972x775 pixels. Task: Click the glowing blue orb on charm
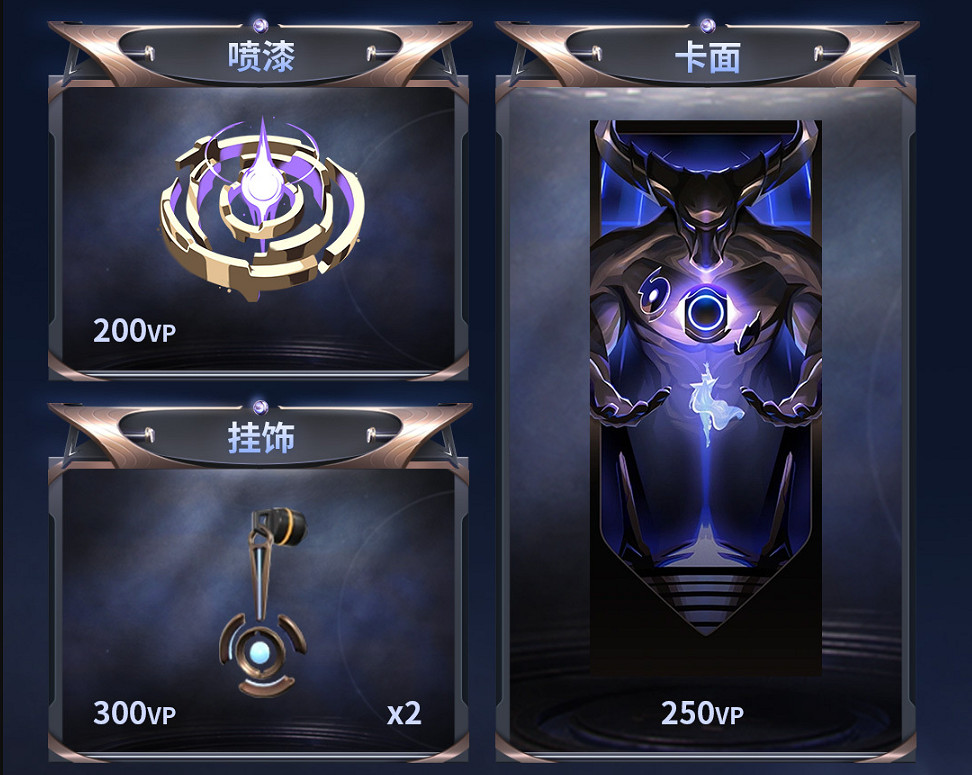pos(260,652)
